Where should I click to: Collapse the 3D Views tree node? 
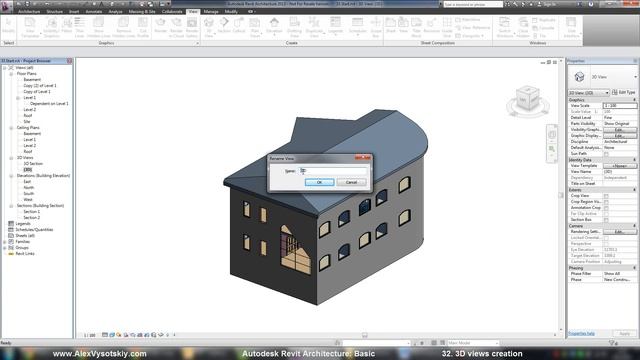pos(11,158)
